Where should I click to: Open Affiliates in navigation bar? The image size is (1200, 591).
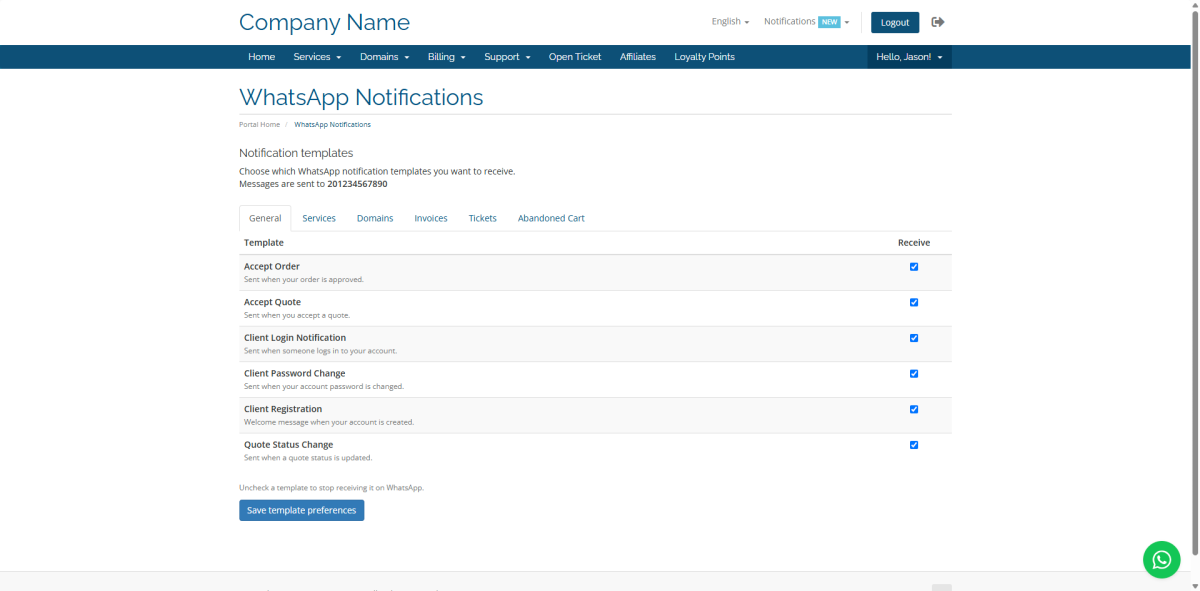(638, 57)
